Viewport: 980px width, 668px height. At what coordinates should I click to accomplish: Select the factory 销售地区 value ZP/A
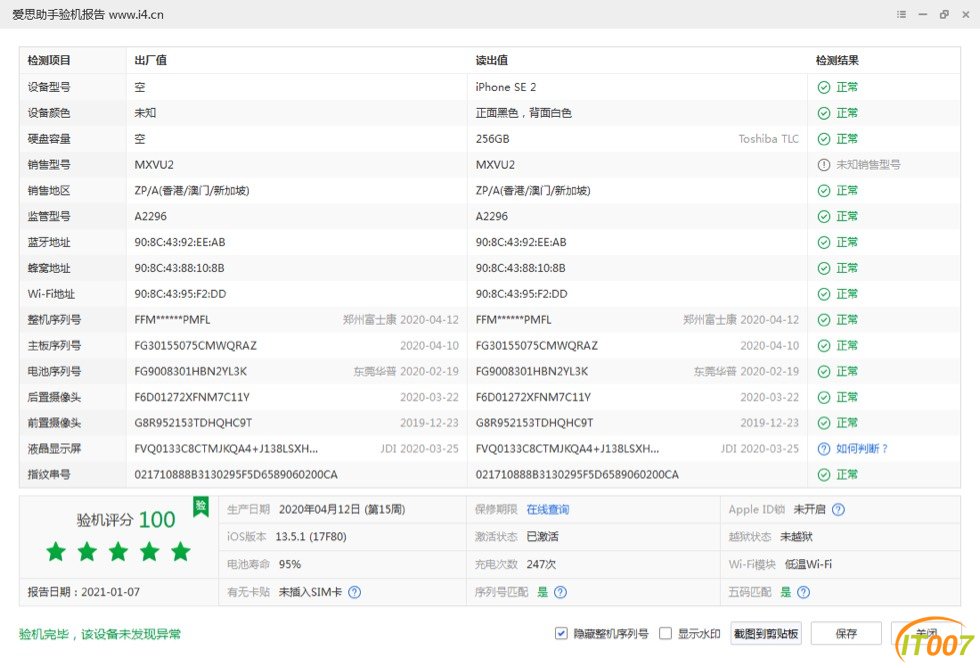[192, 191]
